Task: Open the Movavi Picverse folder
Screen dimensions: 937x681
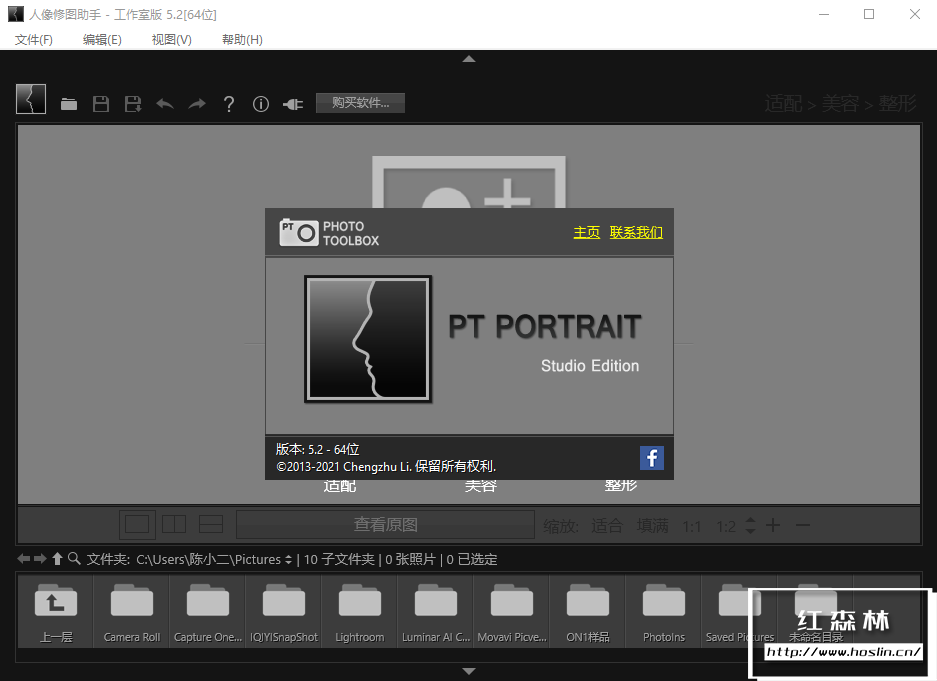Action: coord(512,612)
